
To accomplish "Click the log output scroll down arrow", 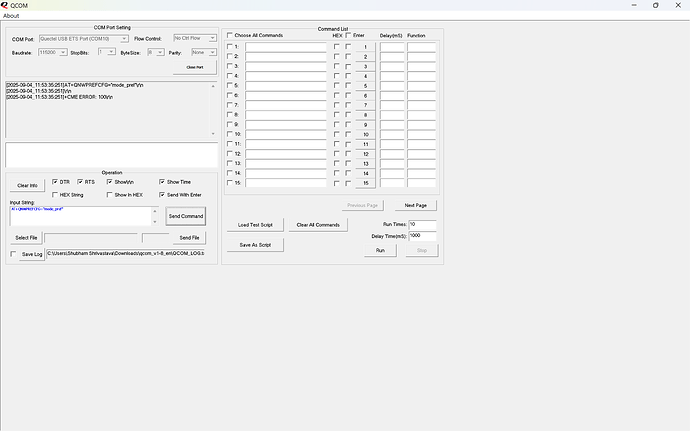I will [213, 134].
